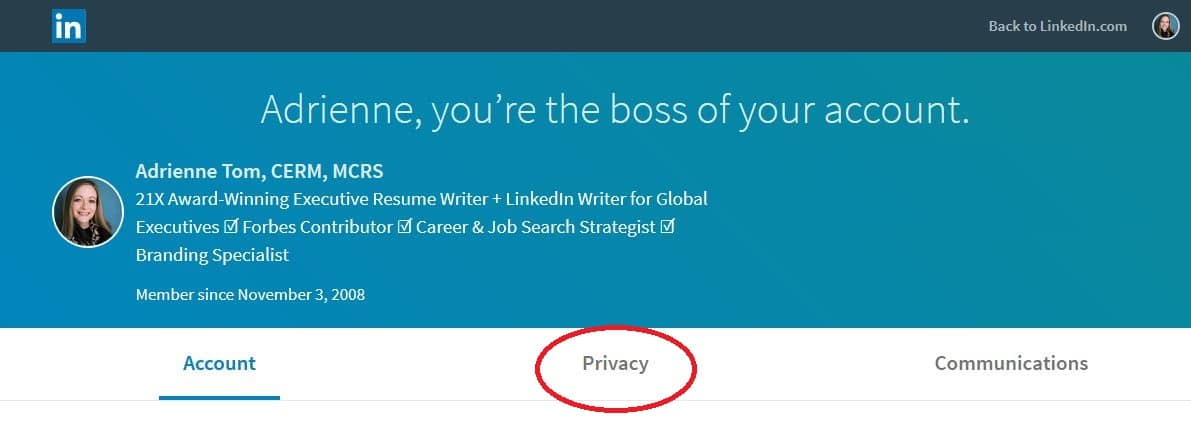Click the blue underline beneath Account

point(219,398)
